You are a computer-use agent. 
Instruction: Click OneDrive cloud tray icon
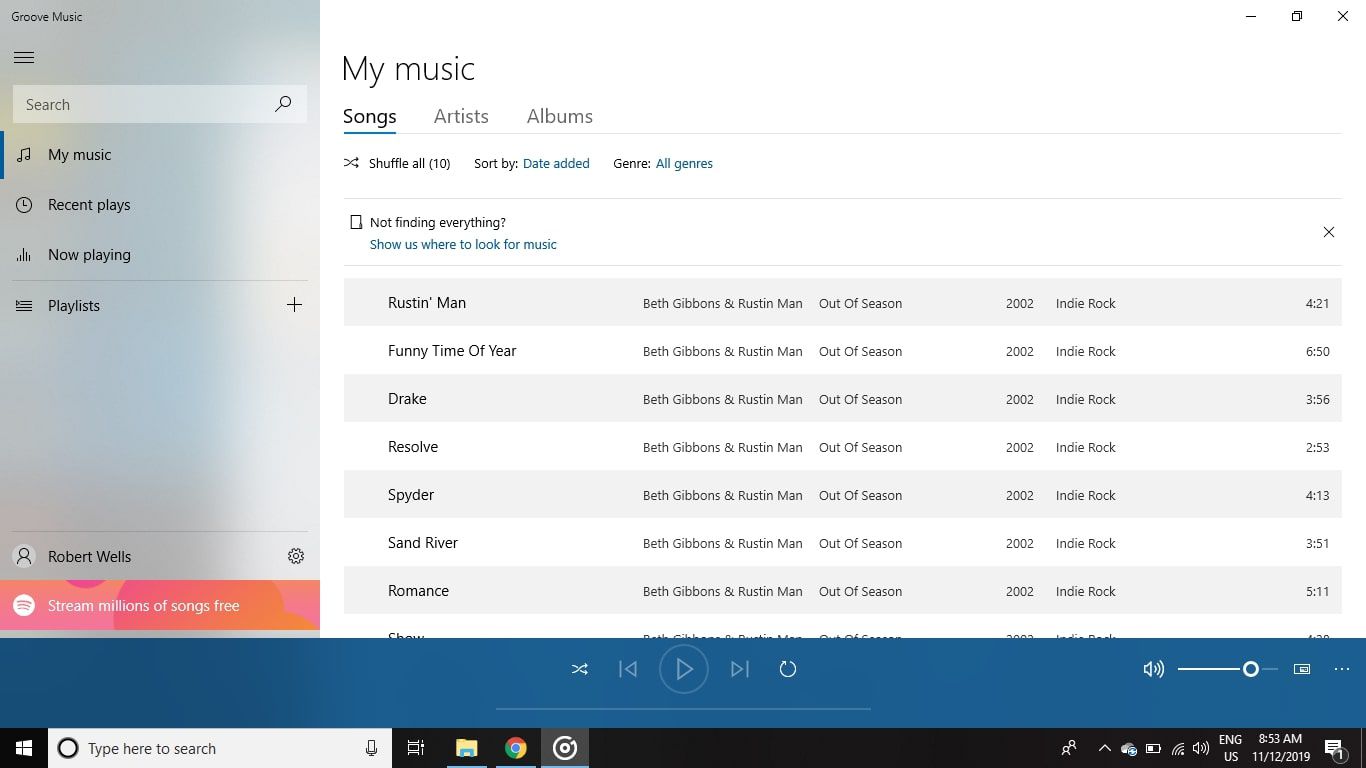click(1129, 748)
